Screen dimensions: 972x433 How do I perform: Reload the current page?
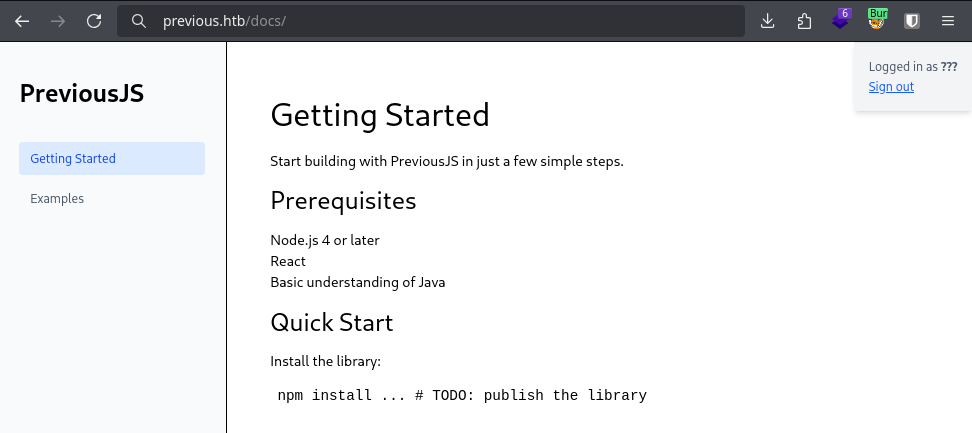(x=94, y=20)
